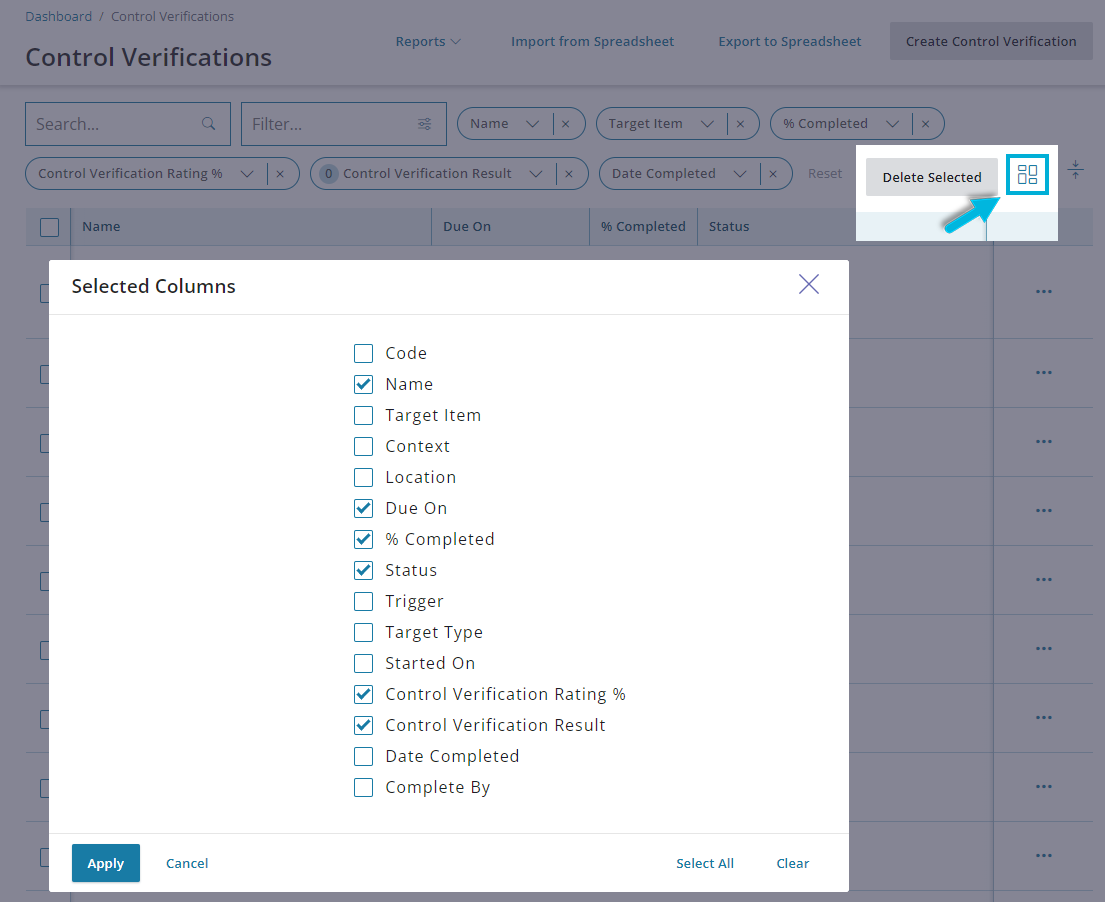Expand the Date Completed filter dropdown

pyautogui.click(x=740, y=174)
